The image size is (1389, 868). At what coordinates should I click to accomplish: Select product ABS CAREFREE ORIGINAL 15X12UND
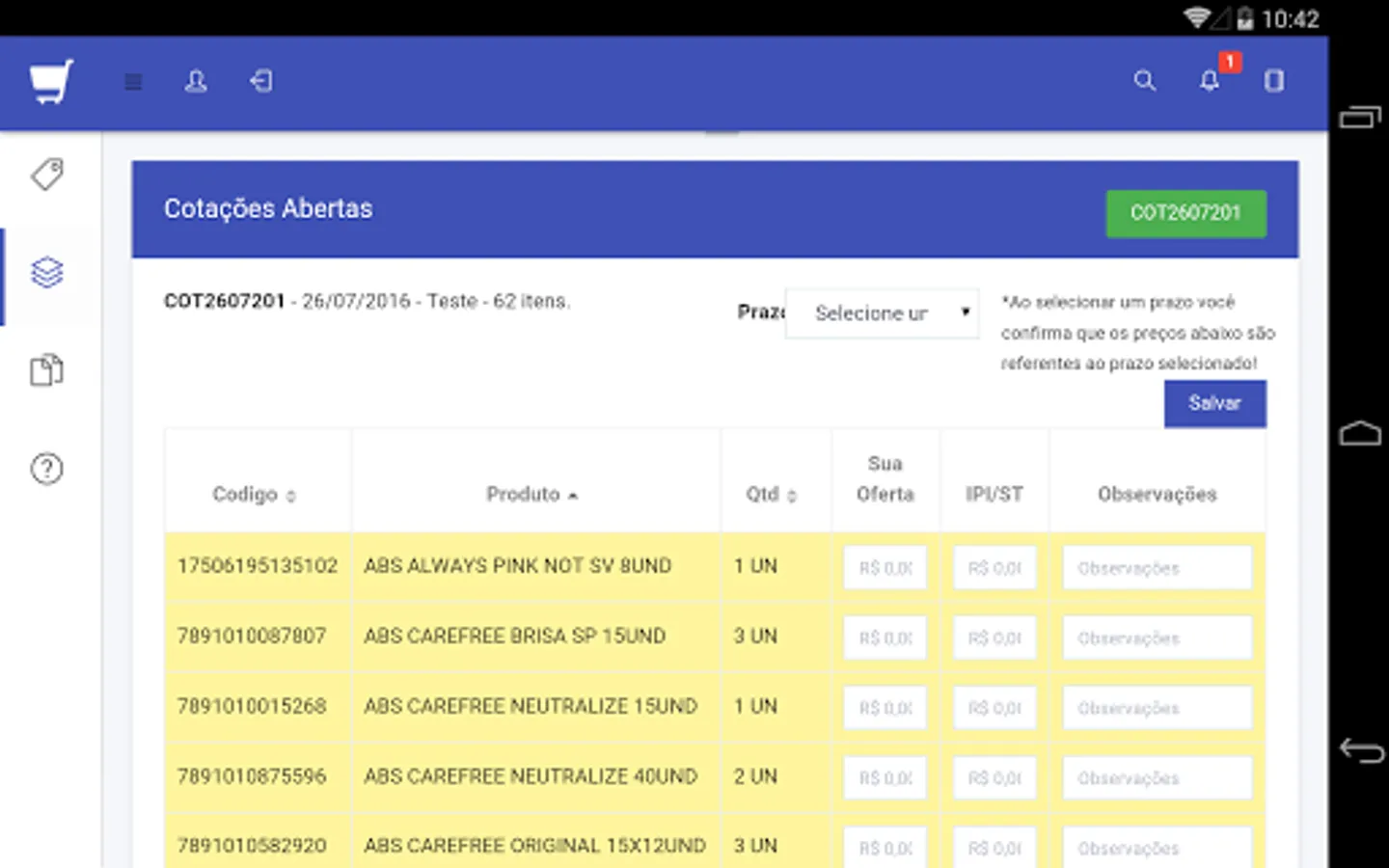[534, 846]
